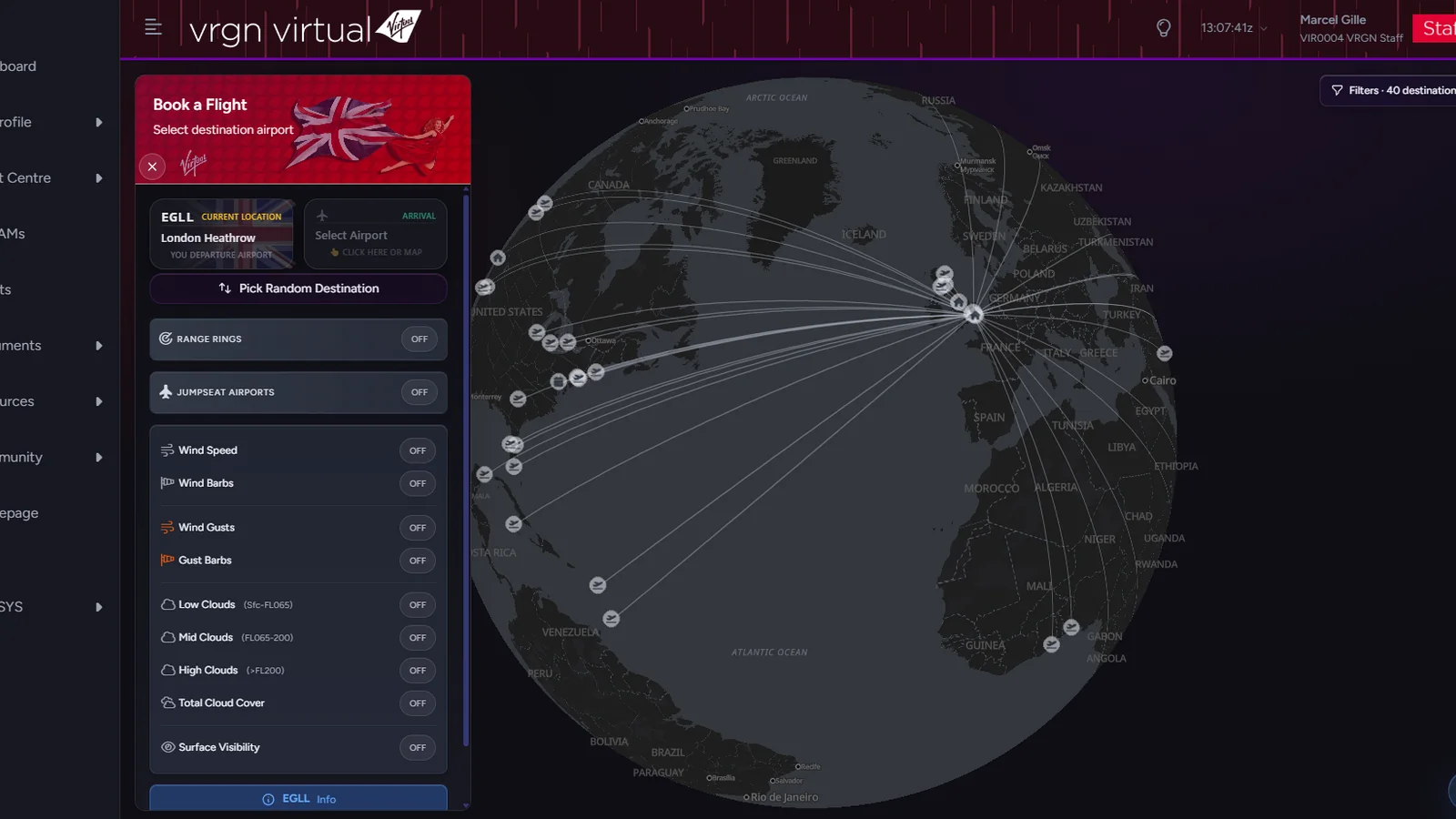The height and width of the screenshot is (819, 1456).
Task: Select the airport marker near Gabon
Action: pyautogui.click(x=1071, y=627)
